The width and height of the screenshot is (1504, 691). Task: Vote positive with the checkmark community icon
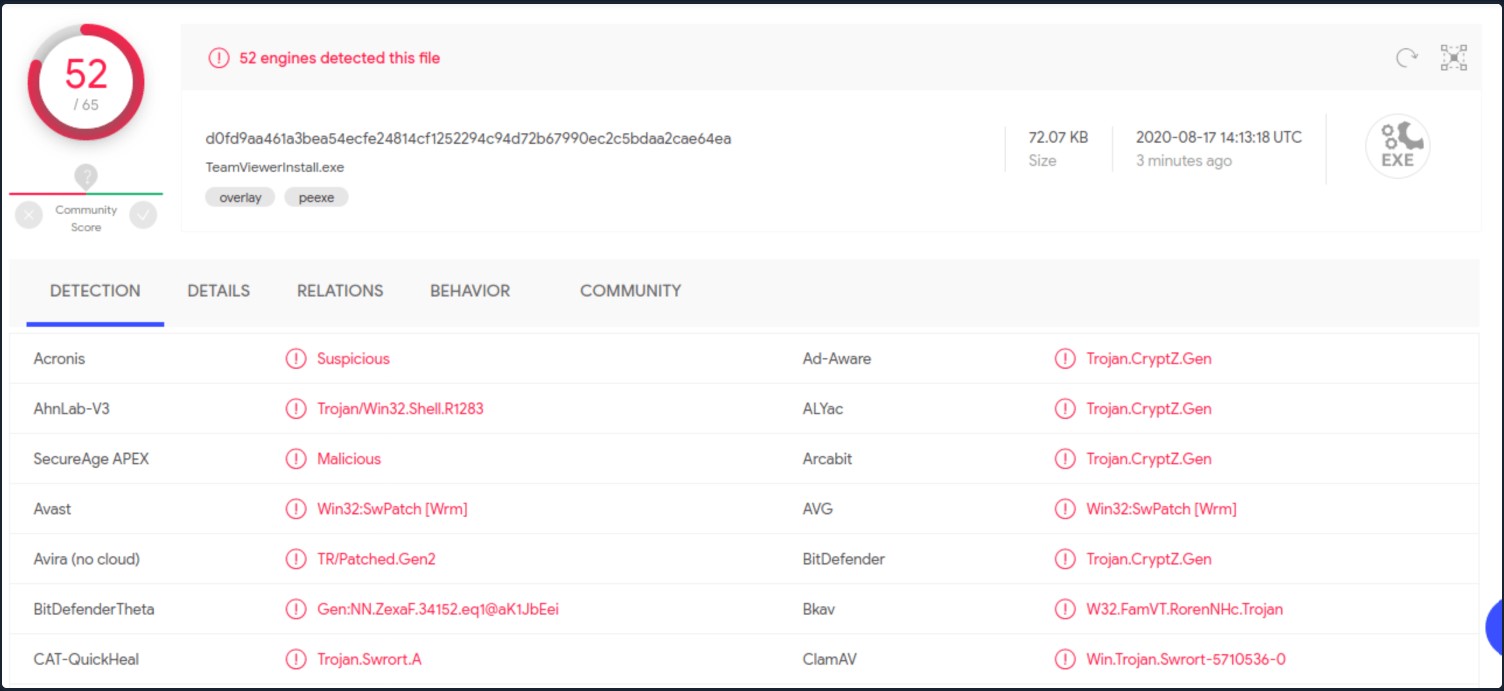(144, 215)
